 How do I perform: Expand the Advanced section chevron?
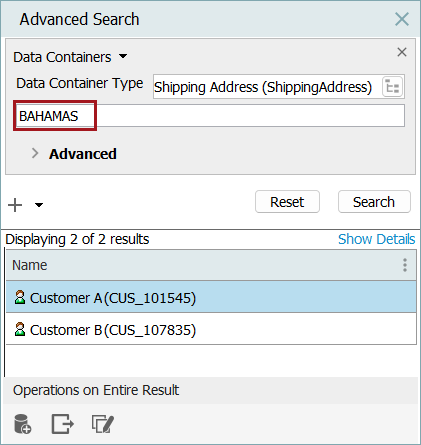pos(35,153)
